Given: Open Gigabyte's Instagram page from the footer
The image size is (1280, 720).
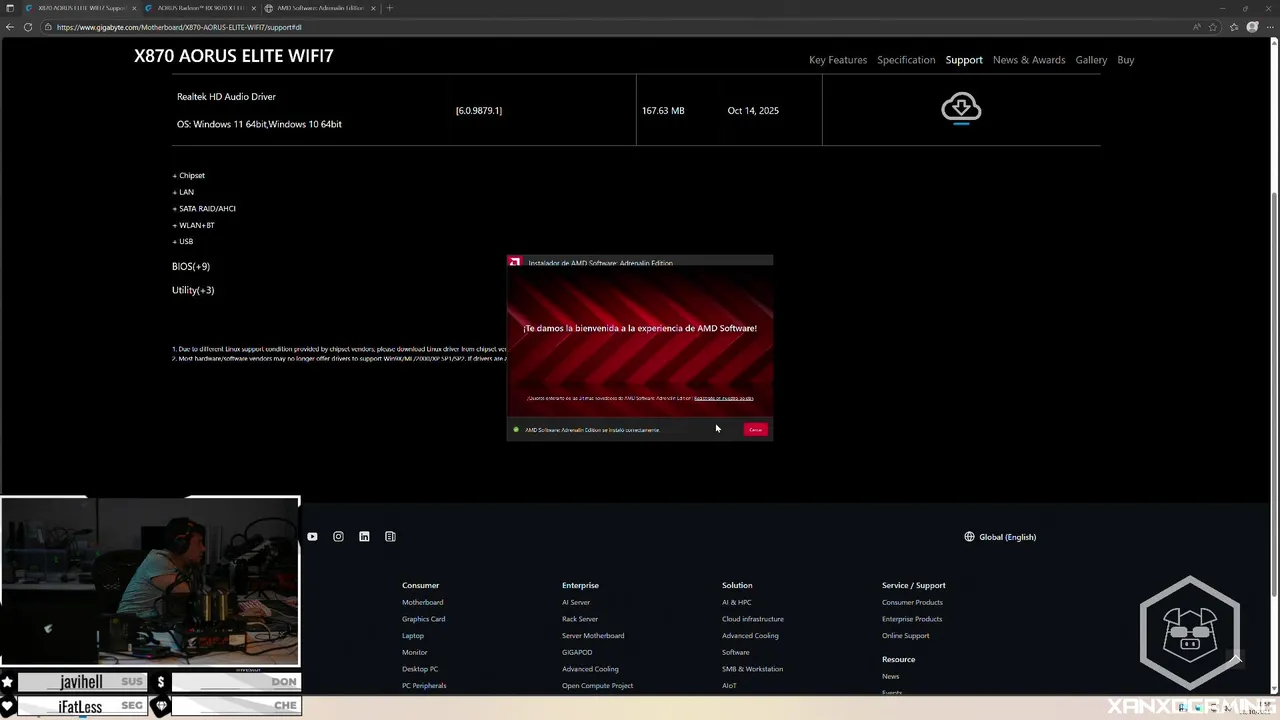Looking at the screenshot, I should (x=338, y=537).
